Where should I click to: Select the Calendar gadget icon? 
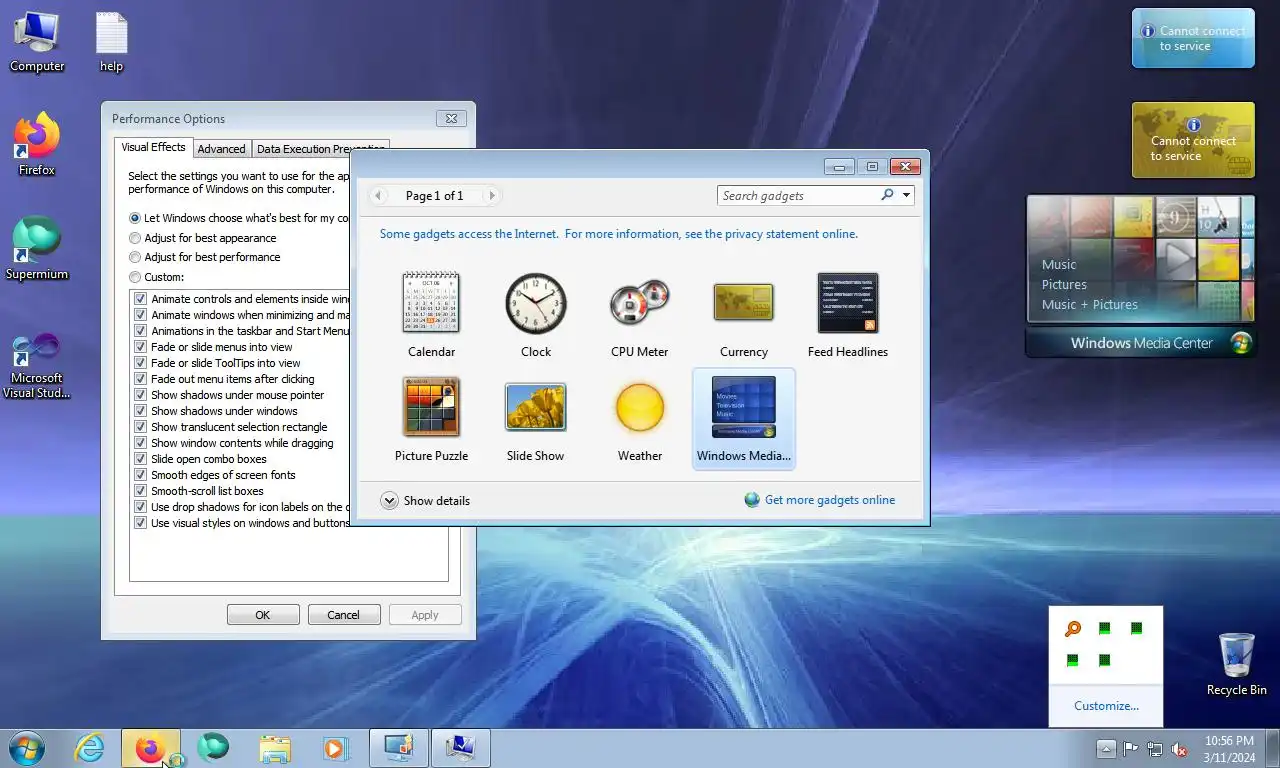431,303
